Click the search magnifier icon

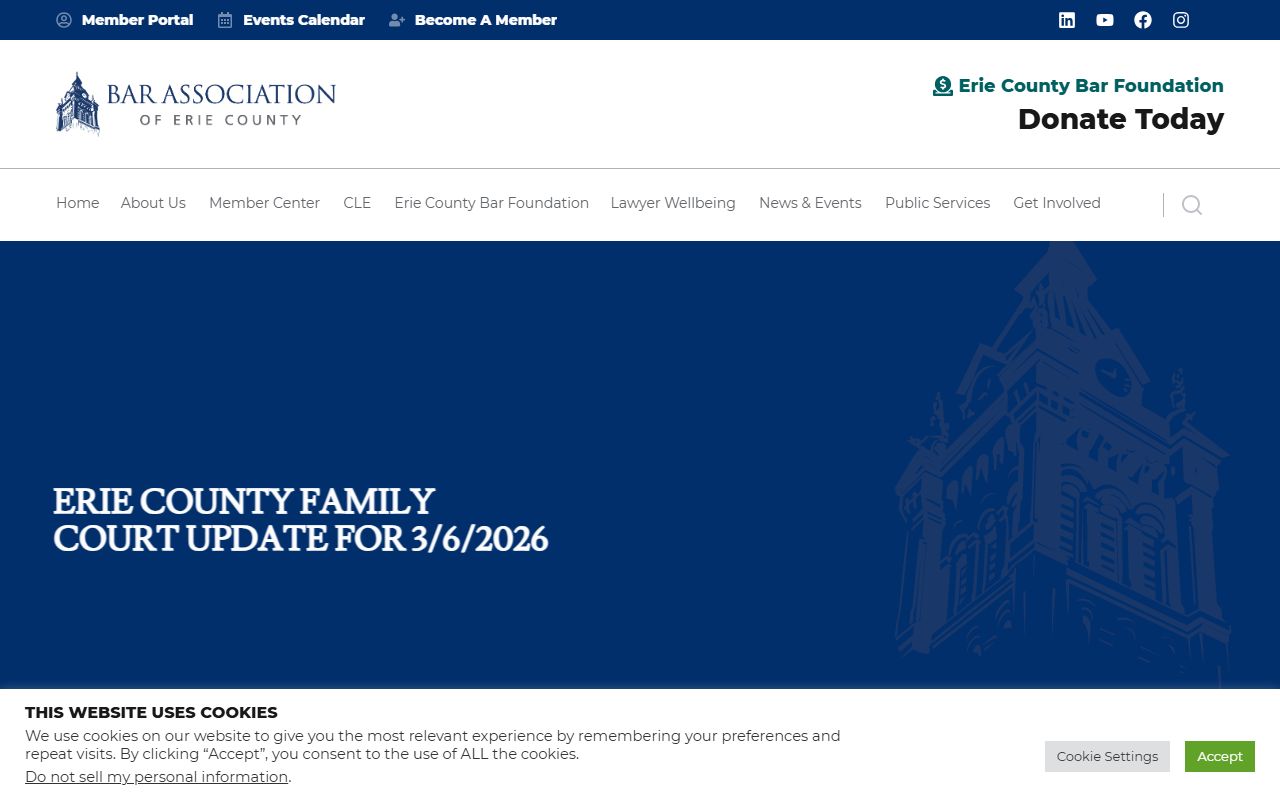tap(1191, 205)
